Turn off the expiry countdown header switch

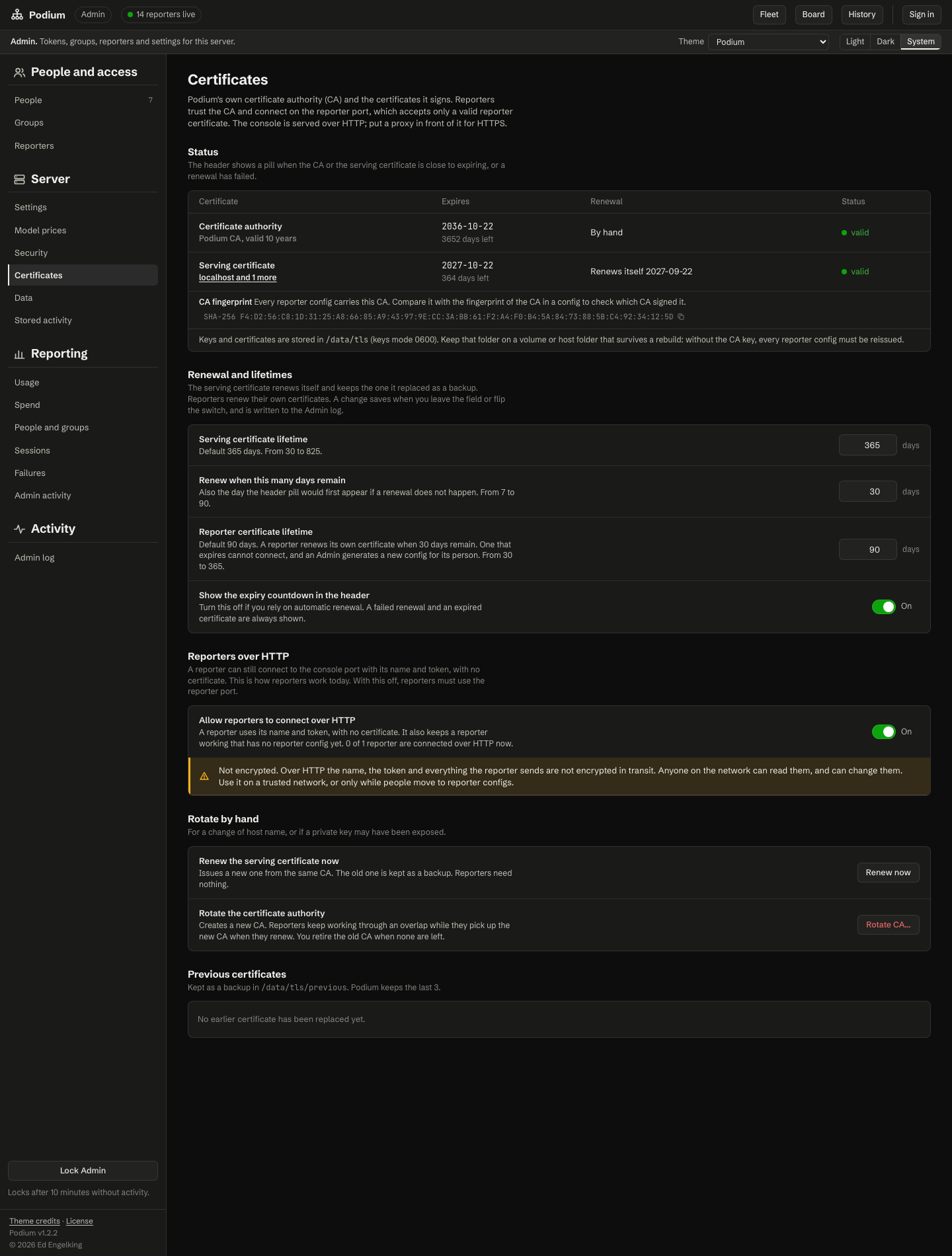point(884,607)
